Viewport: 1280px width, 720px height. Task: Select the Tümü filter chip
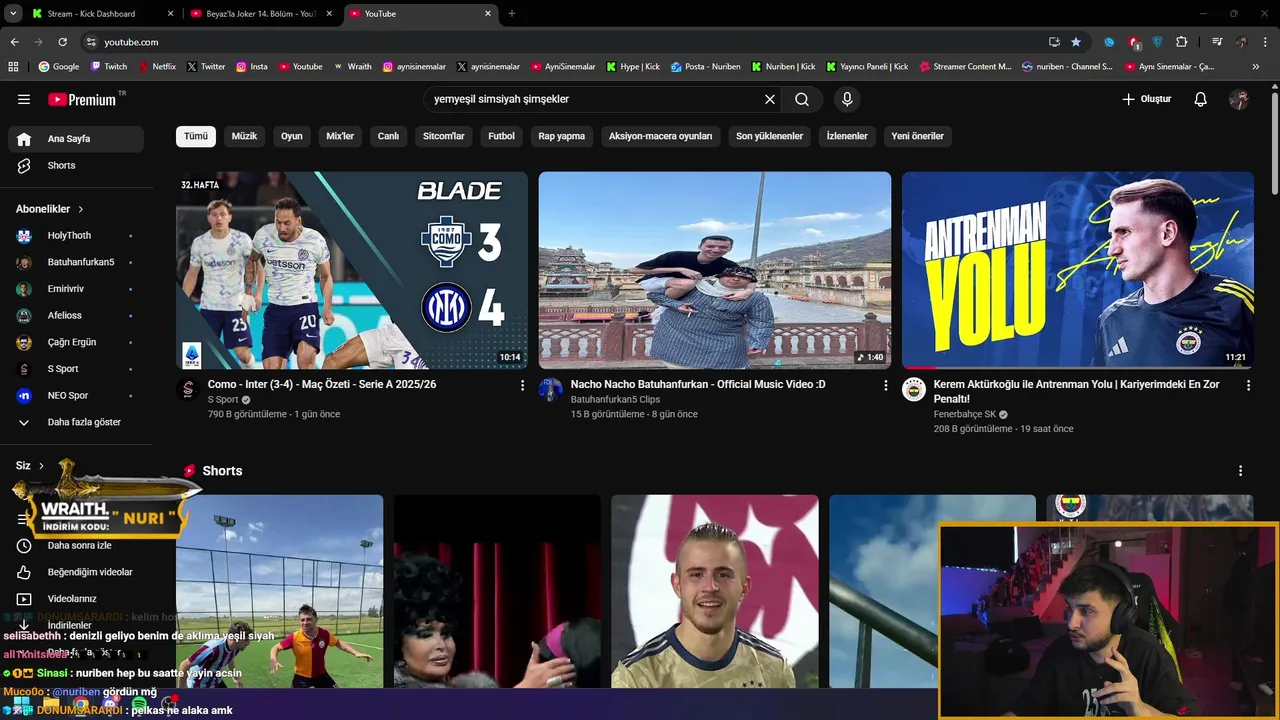coord(196,136)
